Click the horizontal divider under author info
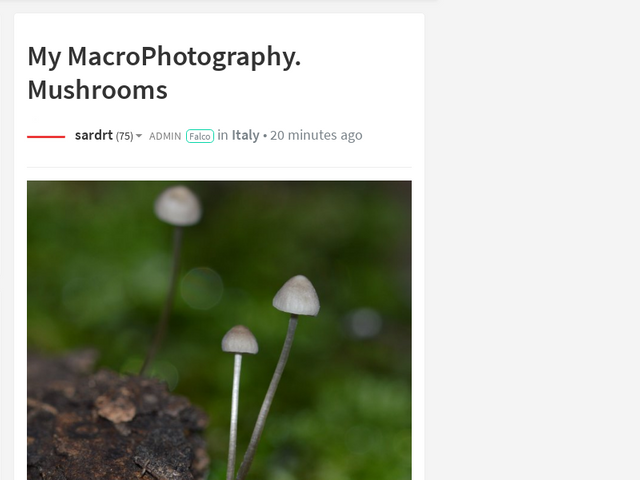Viewport: 640px width, 480px height. click(219, 167)
